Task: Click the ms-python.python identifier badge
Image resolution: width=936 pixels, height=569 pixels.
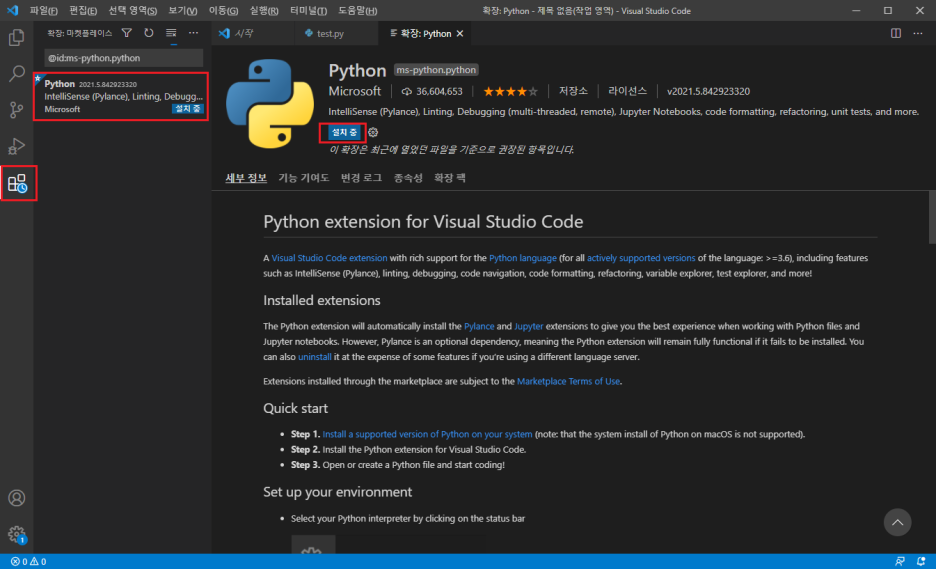Action: pyautogui.click(x=436, y=70)
